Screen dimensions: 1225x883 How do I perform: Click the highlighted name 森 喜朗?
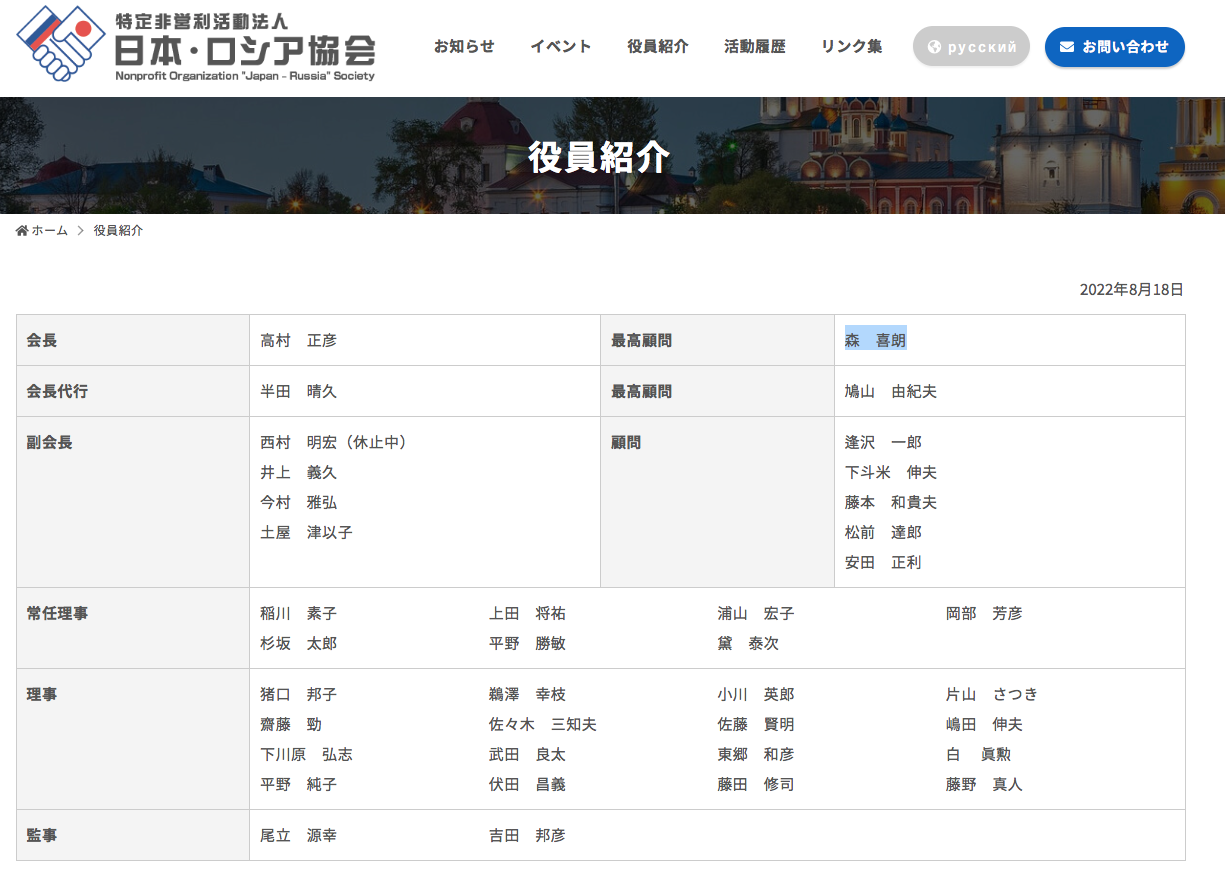coord(876,341)
